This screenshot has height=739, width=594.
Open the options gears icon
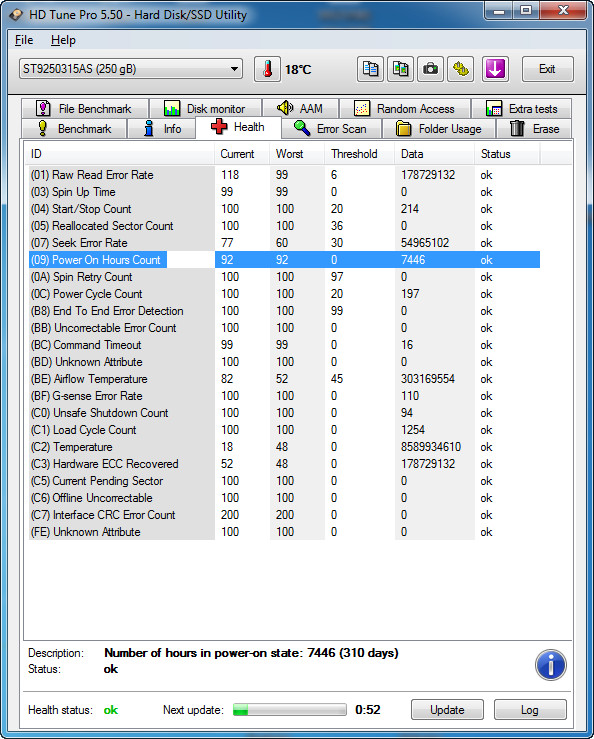pyautogui.click(x=461, y=69)
